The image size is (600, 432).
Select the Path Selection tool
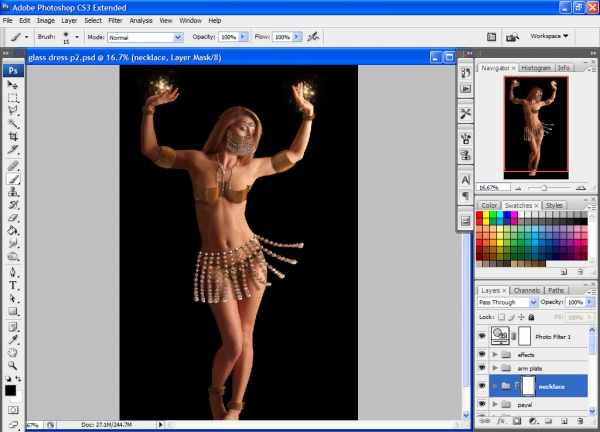pyautogui.click(x=13, y=298)
